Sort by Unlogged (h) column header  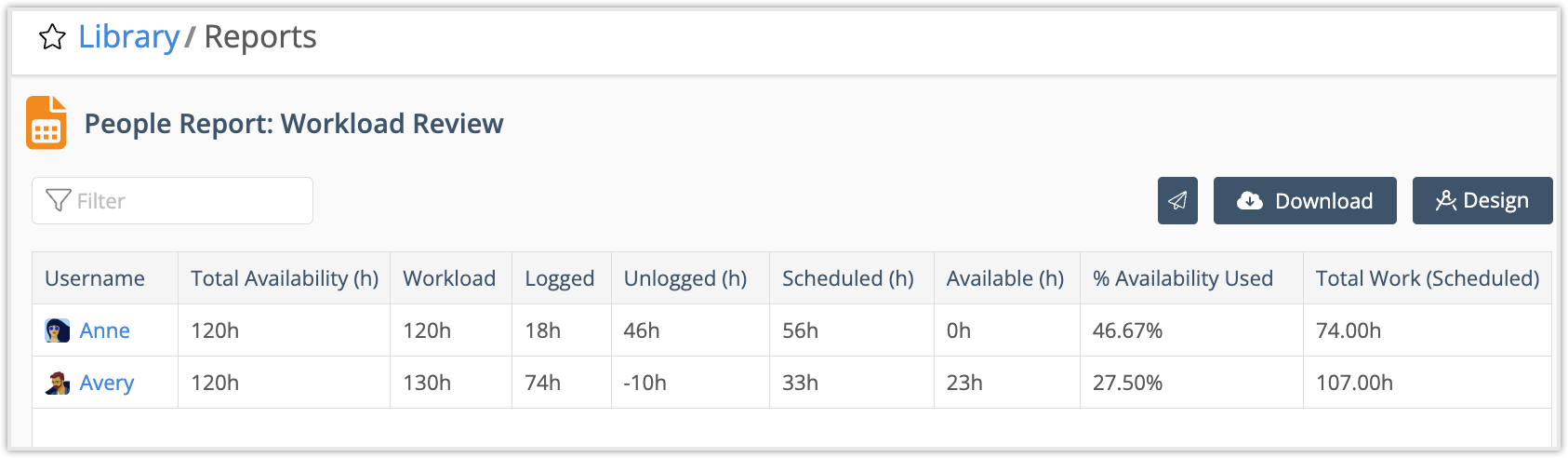[x=685, y=278]
